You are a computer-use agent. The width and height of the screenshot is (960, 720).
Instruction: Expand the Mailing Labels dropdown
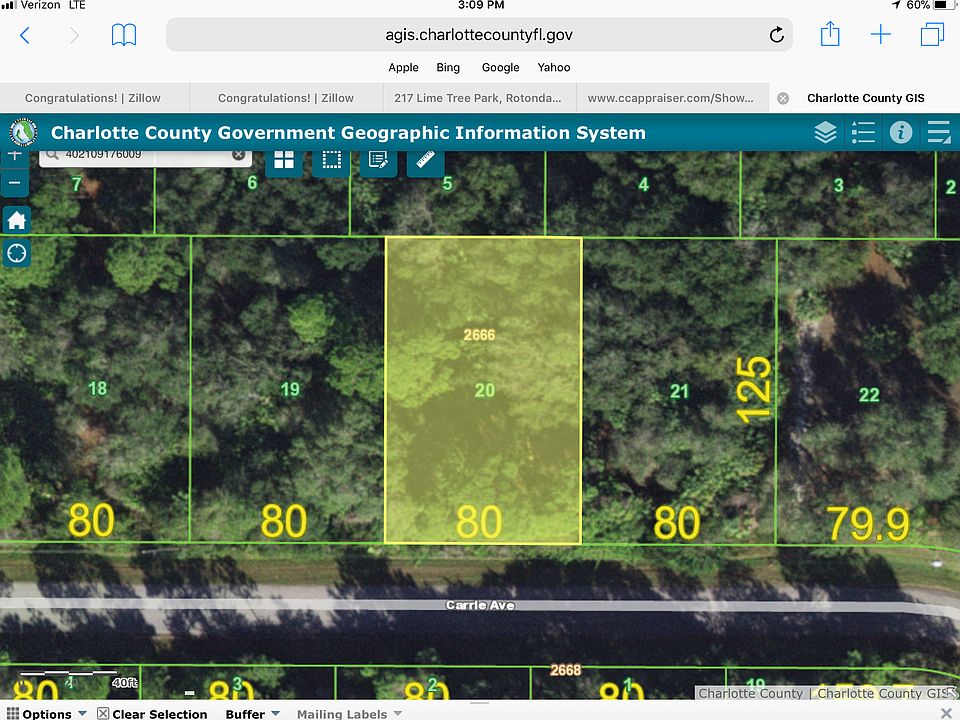pos(349,713)
